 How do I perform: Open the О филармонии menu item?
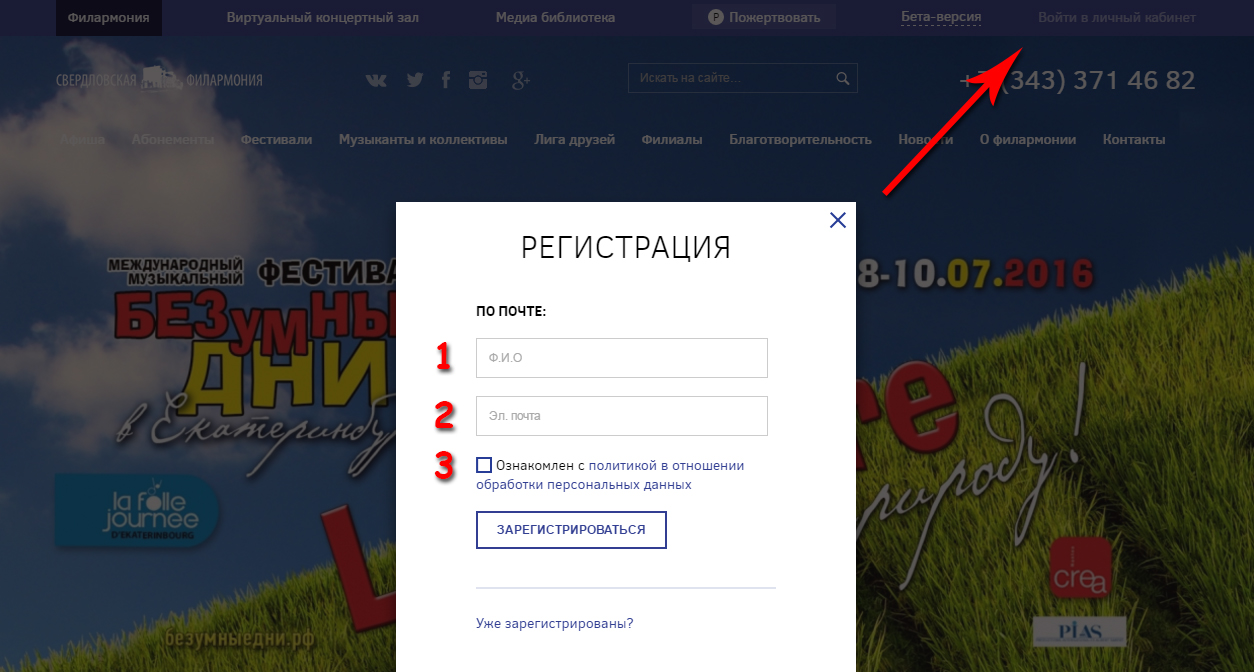(1028, 139)
